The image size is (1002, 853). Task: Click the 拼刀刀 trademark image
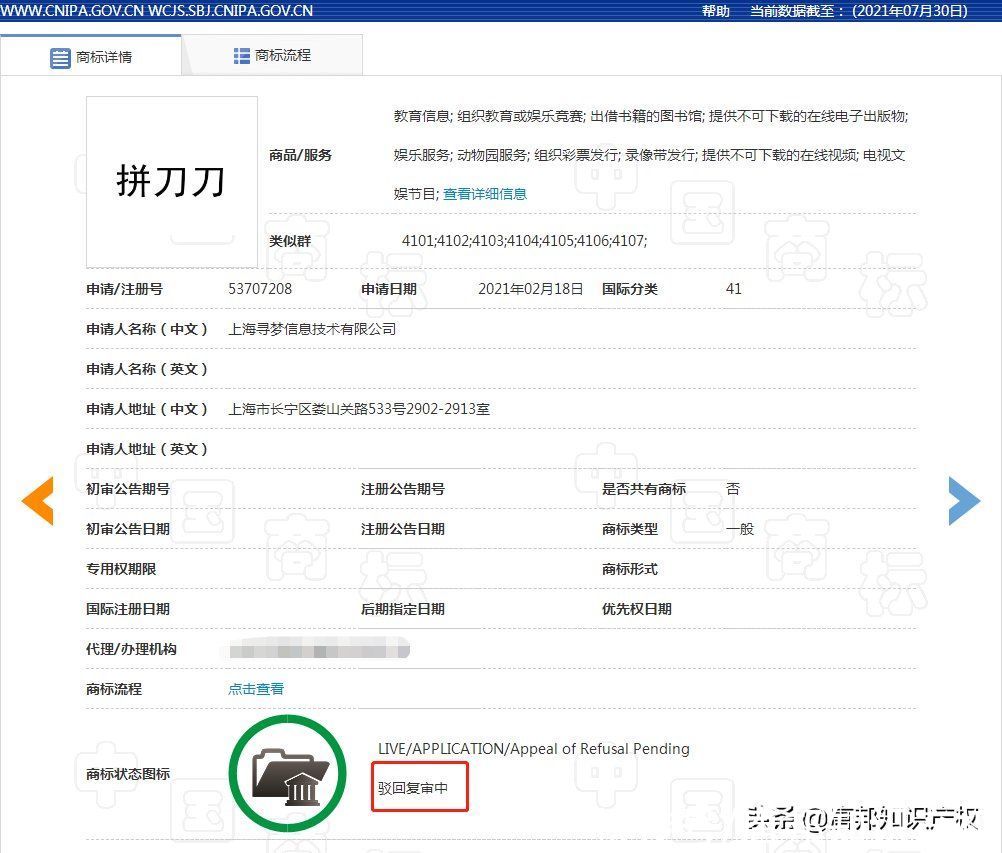tap(172, 182)
